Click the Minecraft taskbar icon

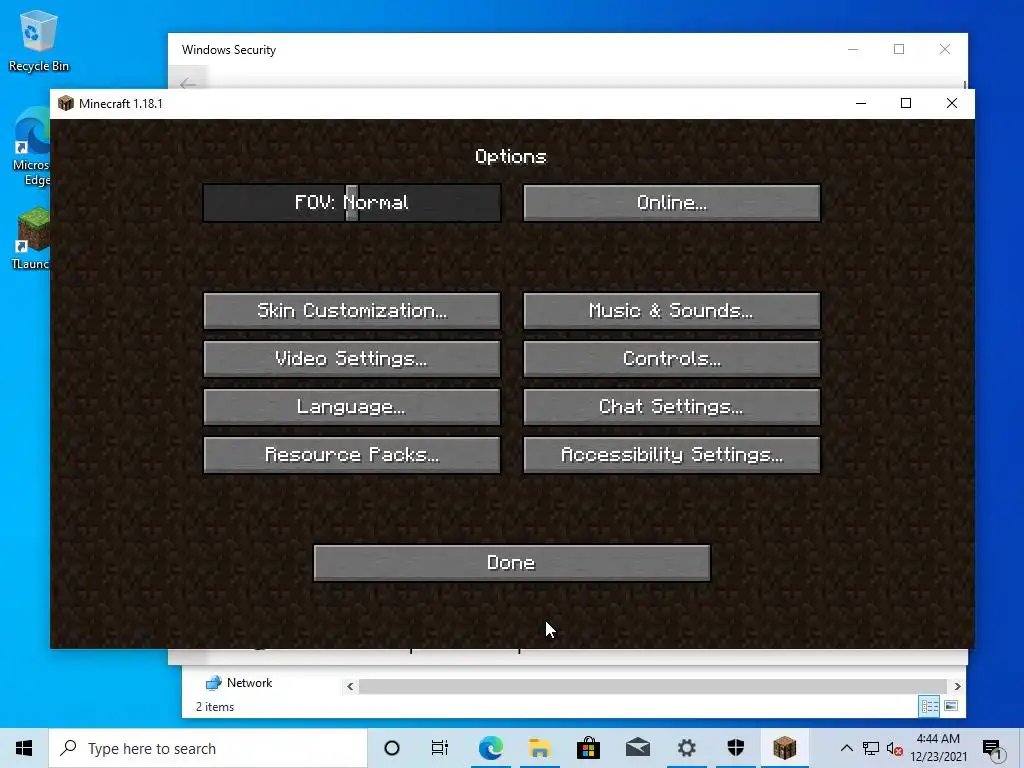(x=784, y=748)
